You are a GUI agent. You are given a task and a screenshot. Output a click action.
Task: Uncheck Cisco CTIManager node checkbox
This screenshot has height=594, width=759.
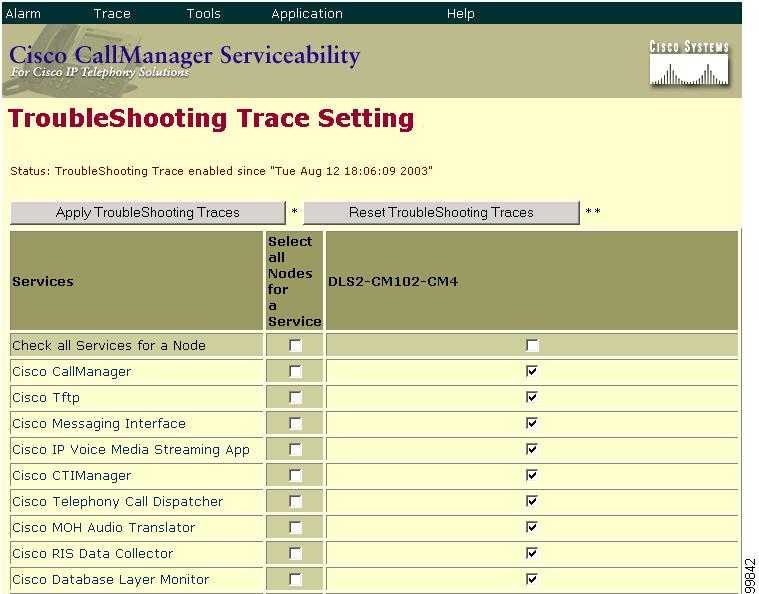(532, 475)
